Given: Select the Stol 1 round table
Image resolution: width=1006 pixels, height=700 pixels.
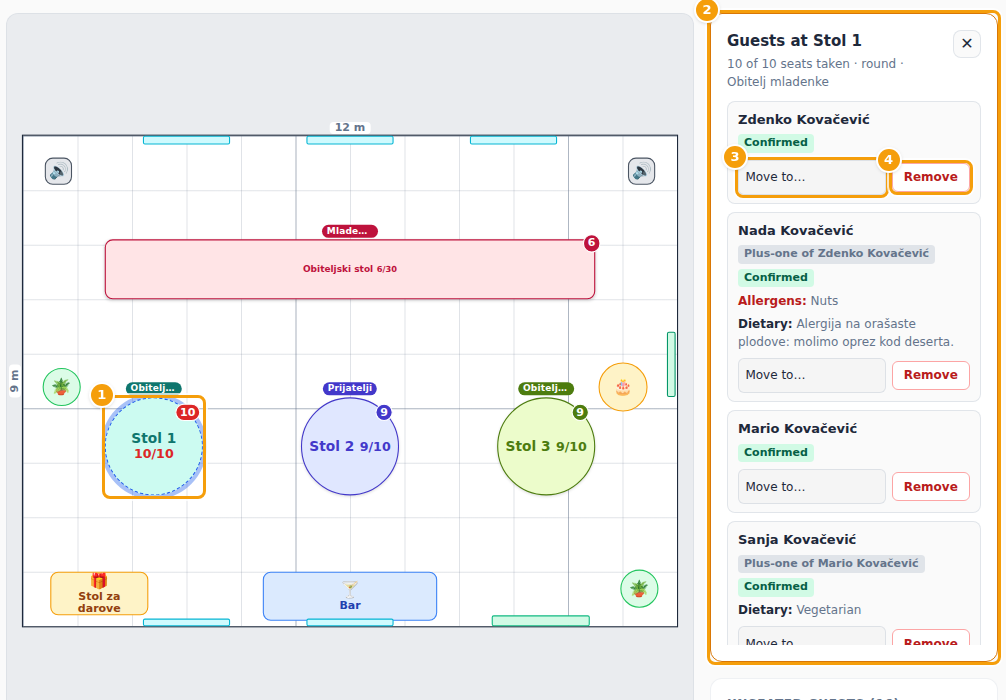Looking at the screenshot, I should click(154, 447).
